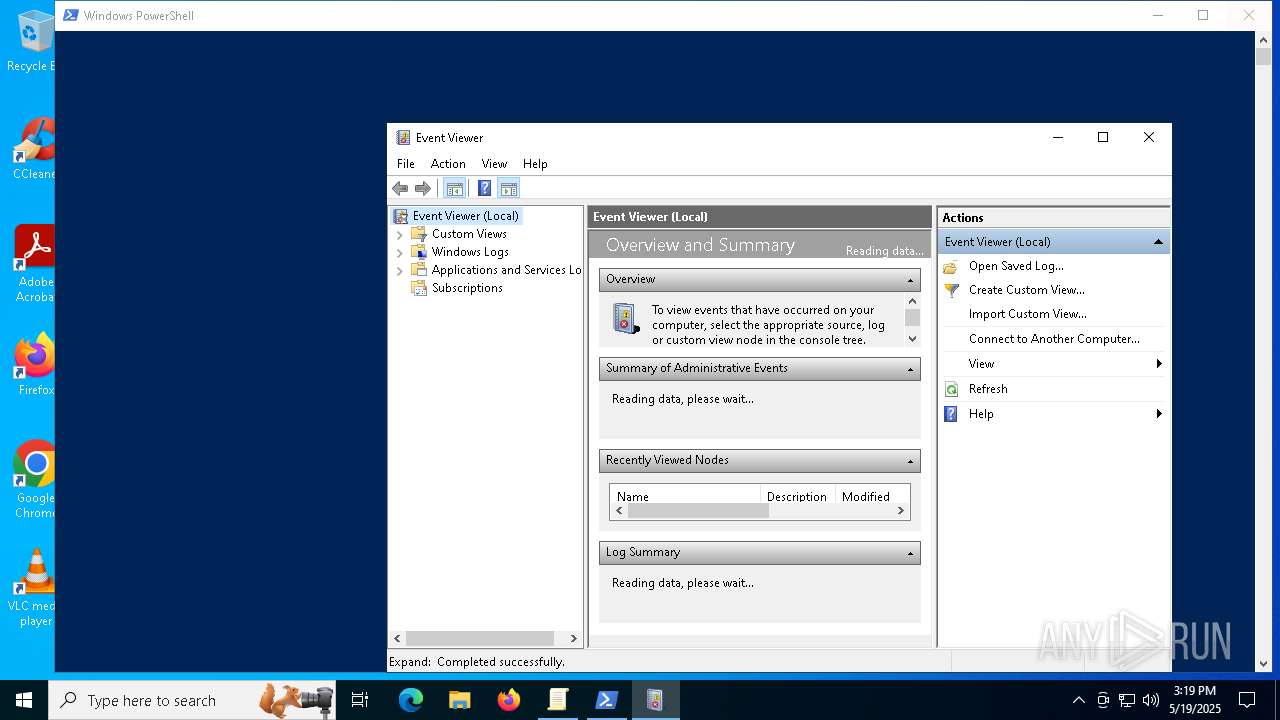Viewport: 1280px width, 720px height.
Task: Expand the Custom Views tree node
Action: click(400, 235)
